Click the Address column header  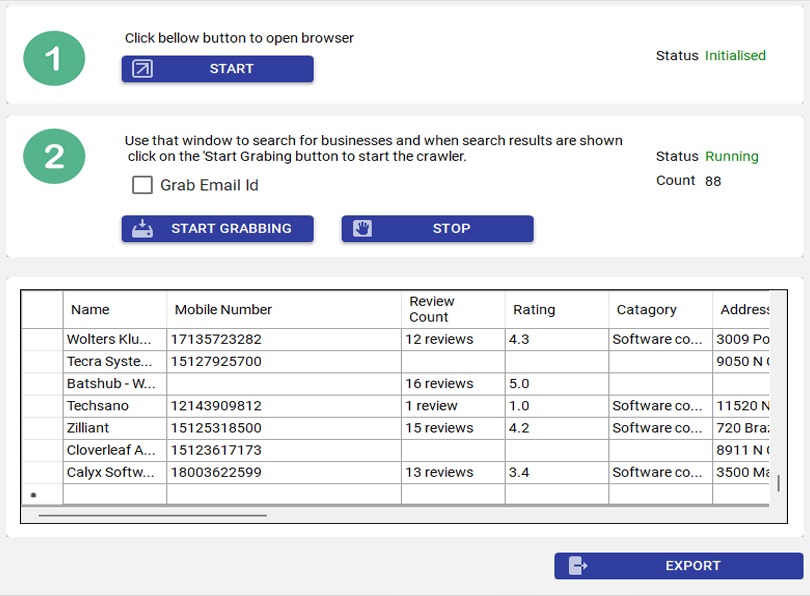point(741,309)
